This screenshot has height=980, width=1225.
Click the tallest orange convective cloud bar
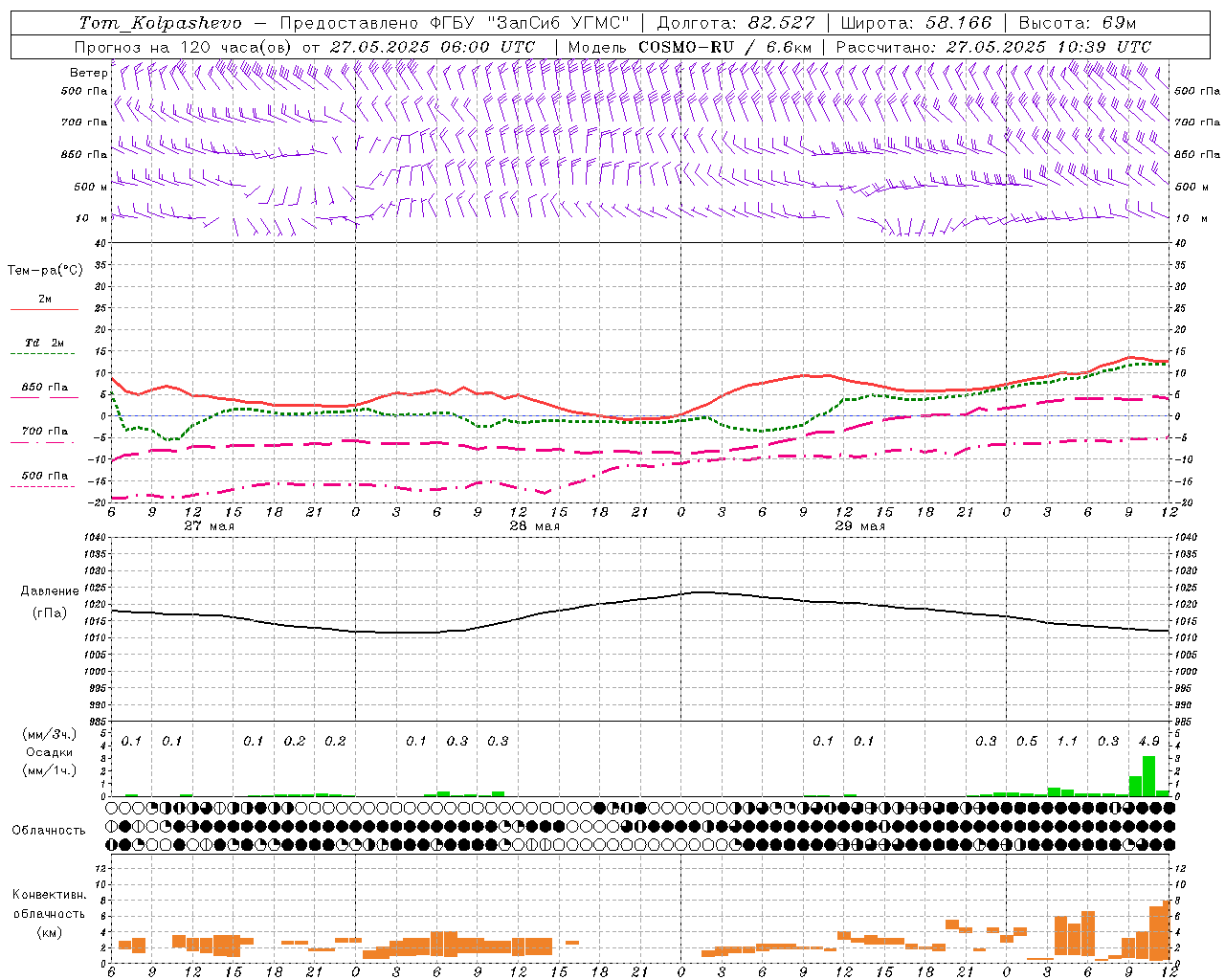point(1166,930)
